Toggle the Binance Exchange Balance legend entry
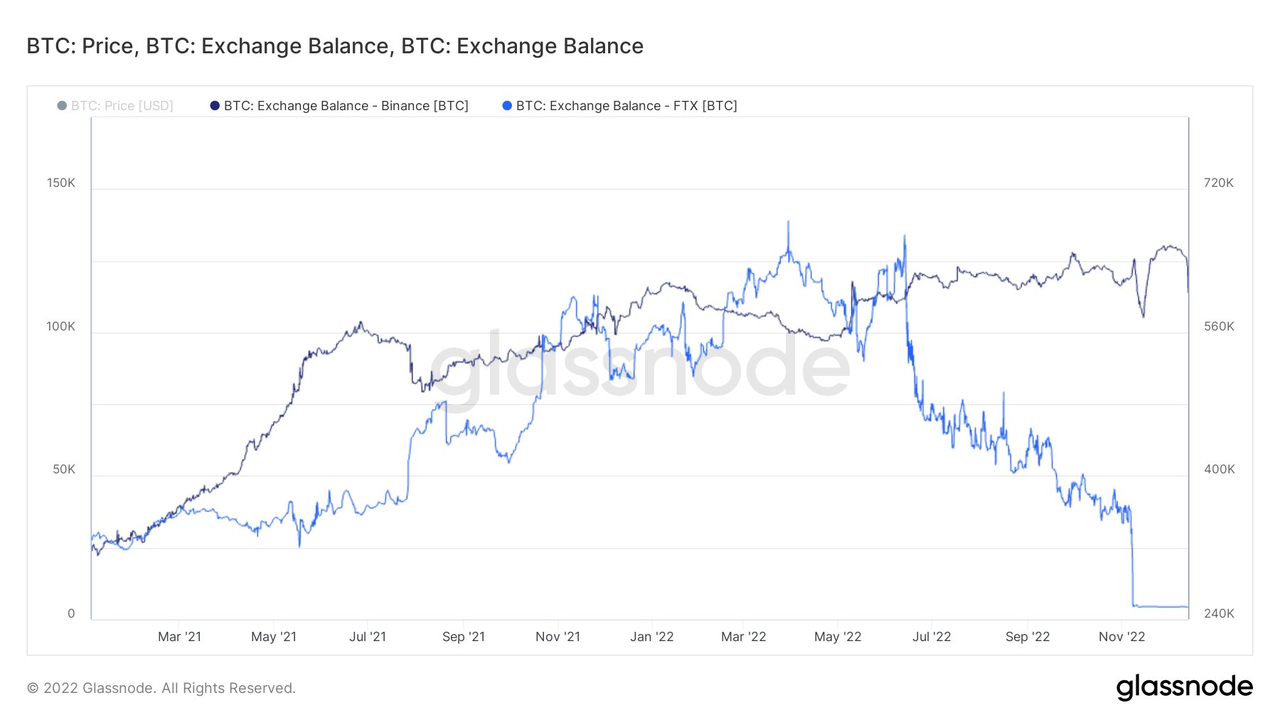 pos(339,105)
